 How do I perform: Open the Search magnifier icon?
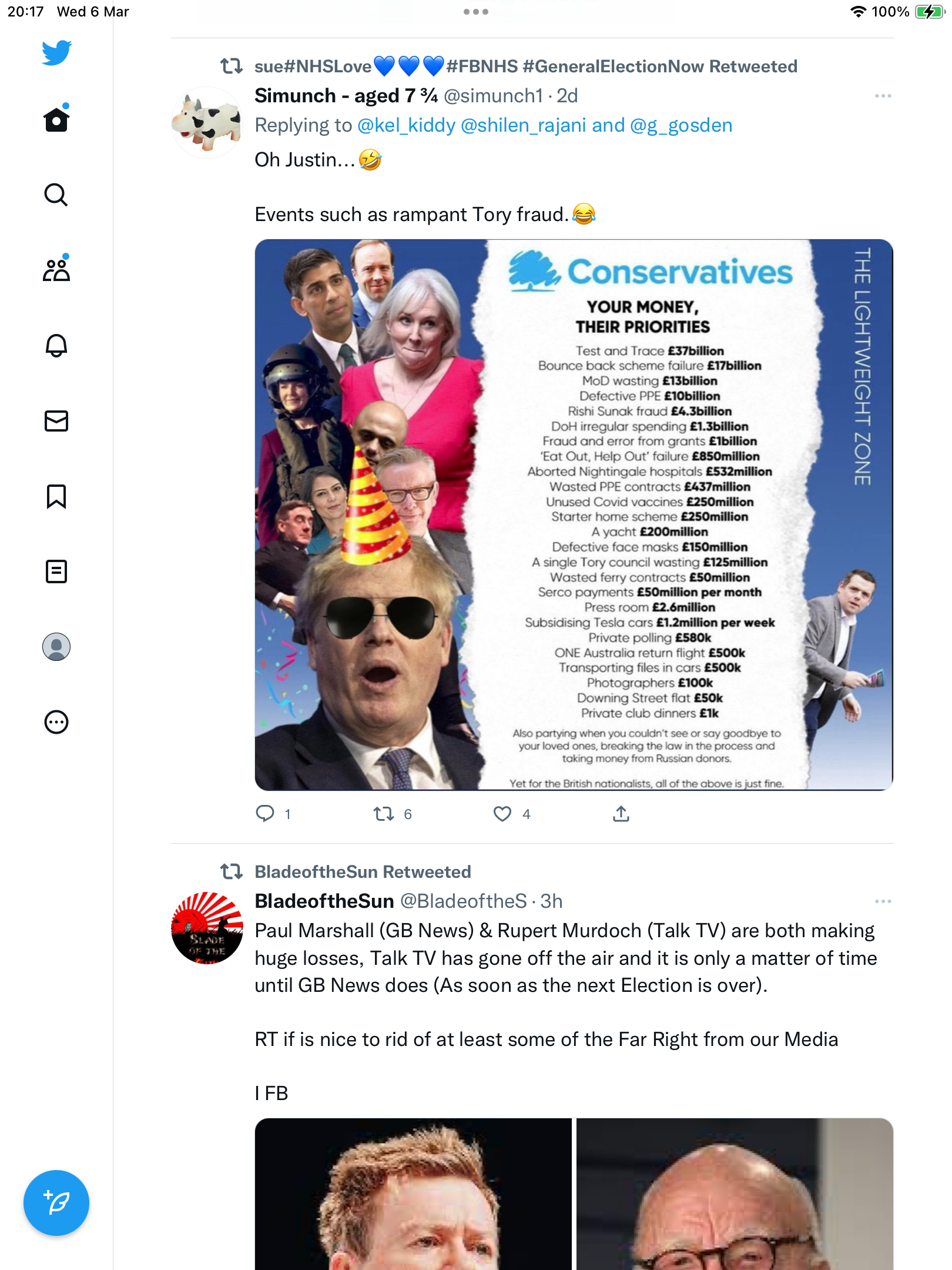[56, 195]
